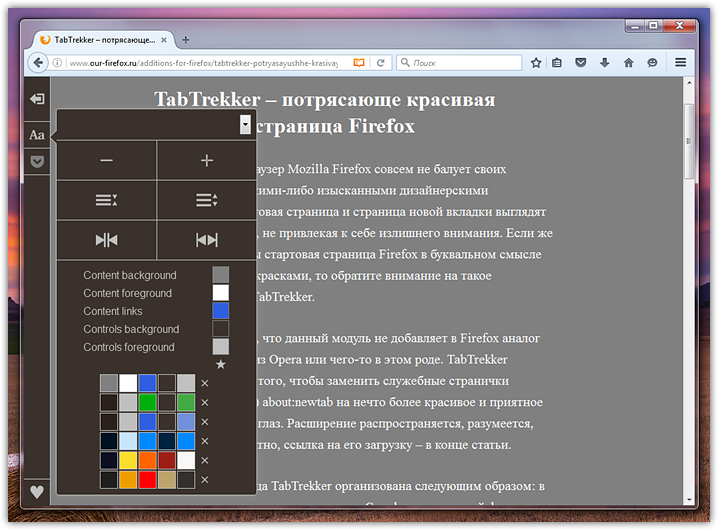Screen dimensions: 718x530
Task: Click the page scroll-down arrow
Action: tap(689, 500)
